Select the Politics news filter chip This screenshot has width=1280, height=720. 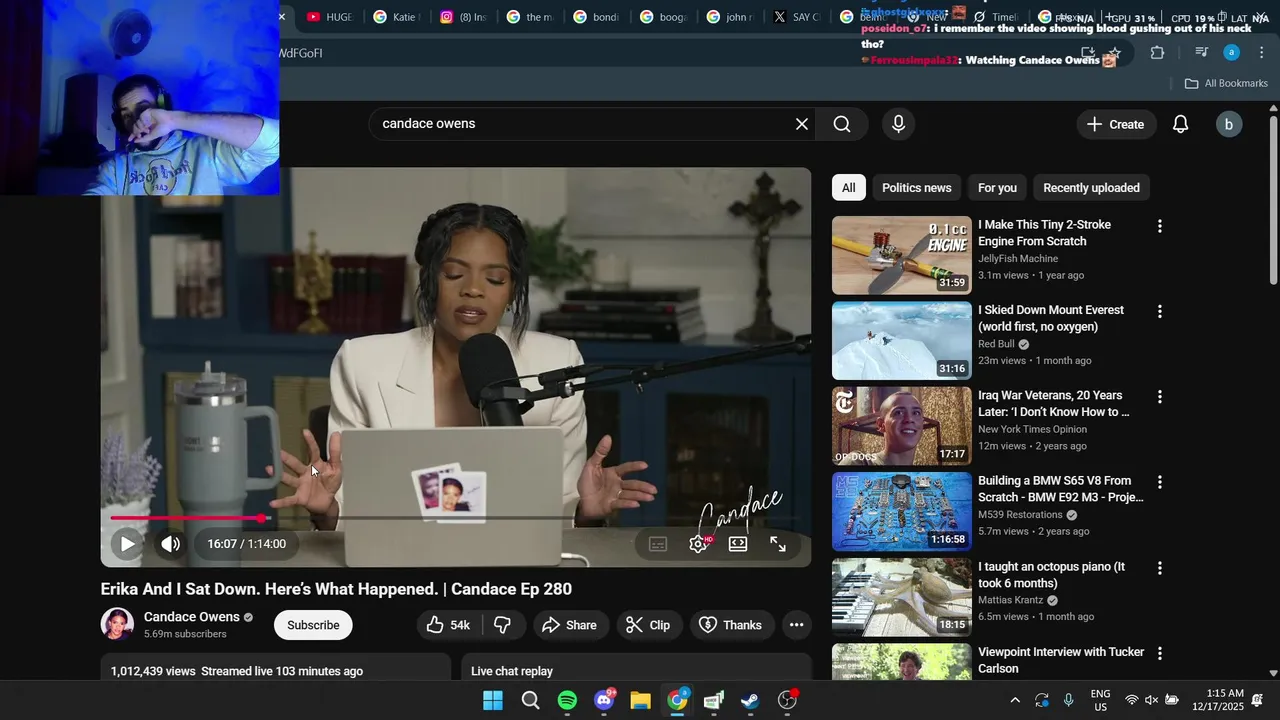(x=917, y=188)
